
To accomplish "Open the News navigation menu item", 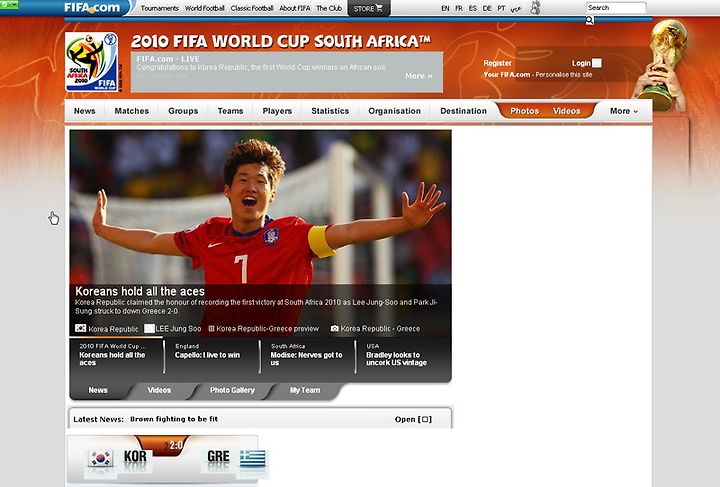I will point(84,111).
